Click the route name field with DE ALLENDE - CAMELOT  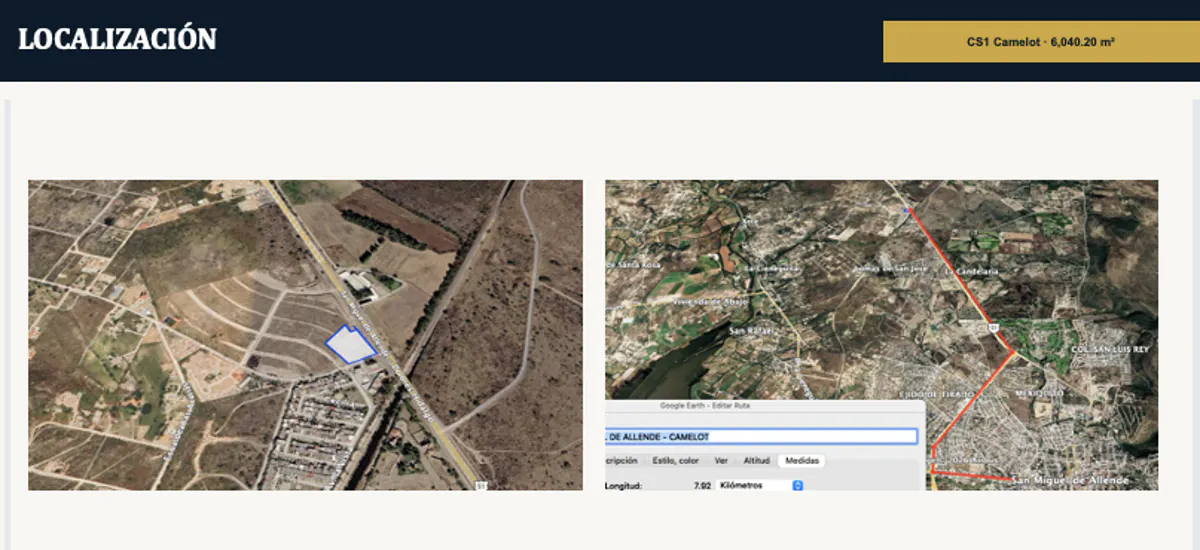(761, 437)
